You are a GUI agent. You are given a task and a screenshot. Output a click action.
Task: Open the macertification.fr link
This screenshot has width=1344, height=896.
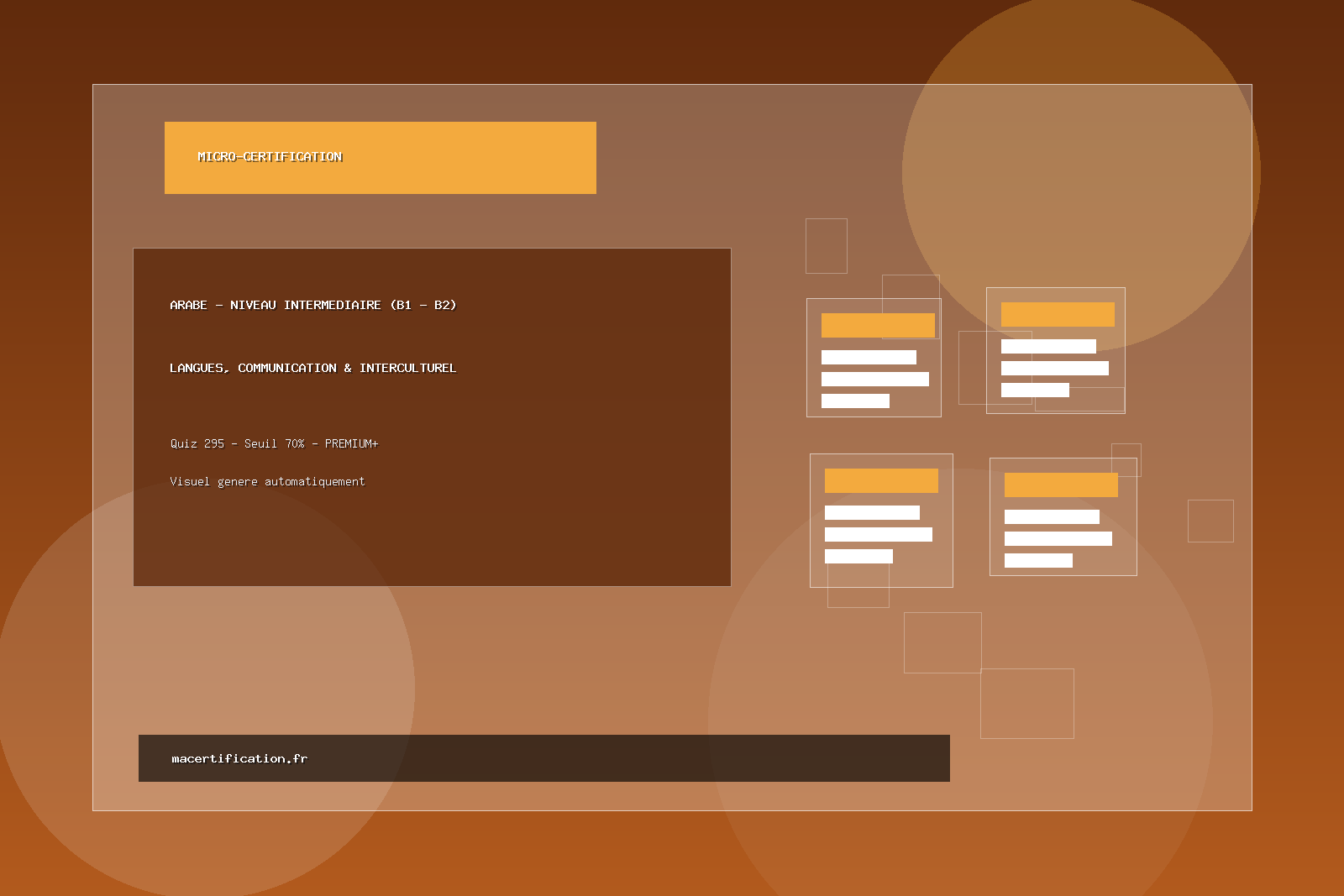[239, 758]
